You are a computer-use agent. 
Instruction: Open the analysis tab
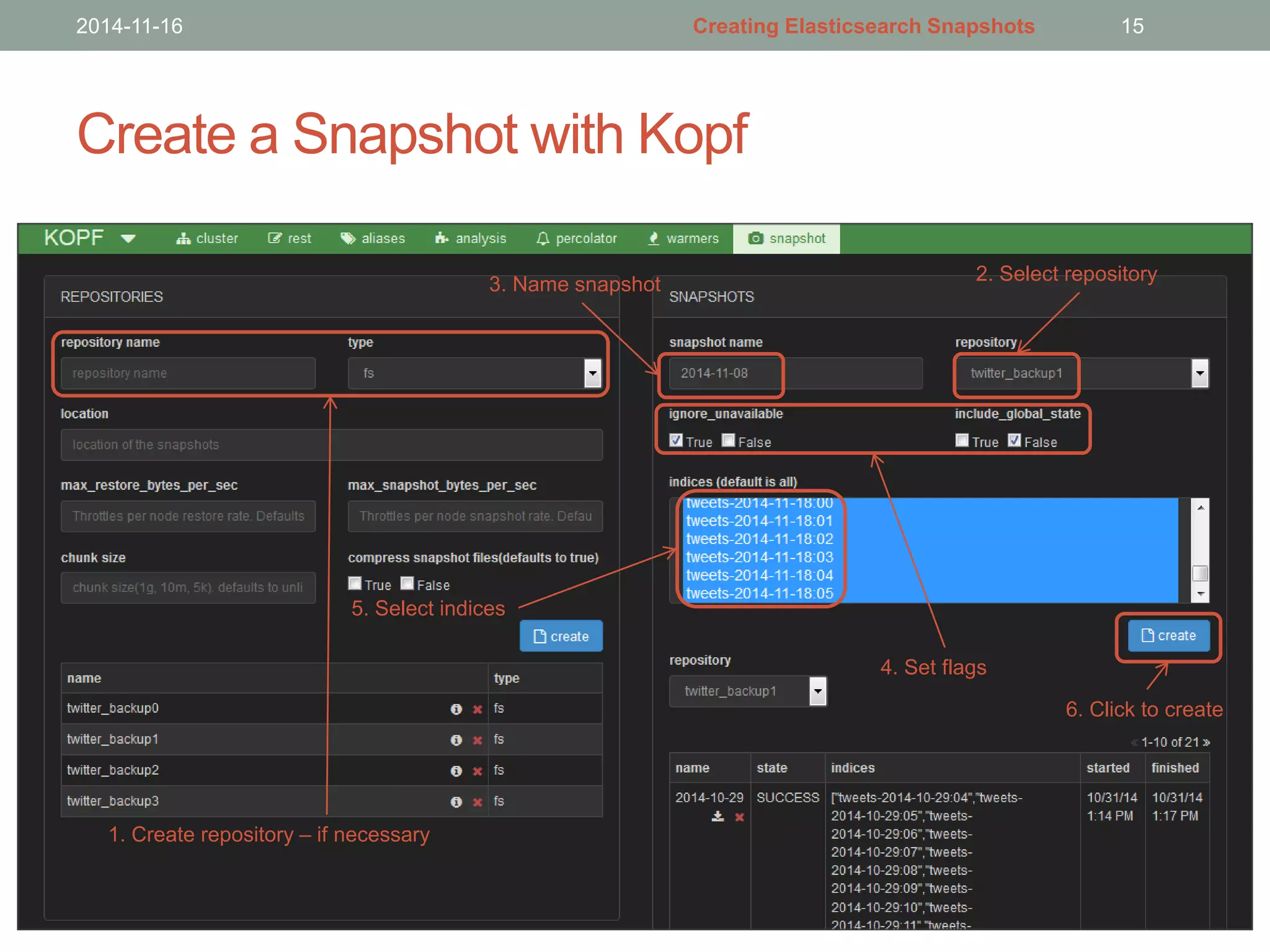(470, 239)
